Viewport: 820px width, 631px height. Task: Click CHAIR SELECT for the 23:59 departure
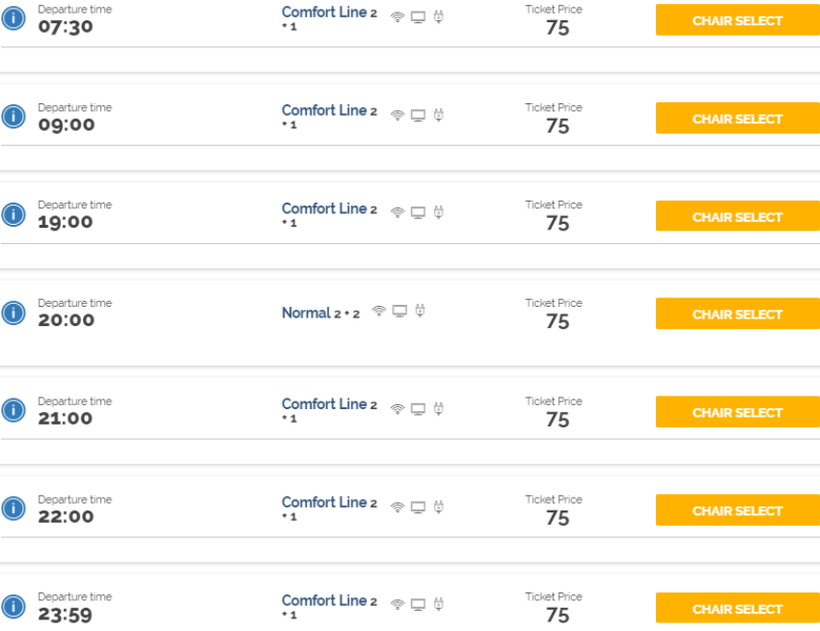[x=737, y=608]
